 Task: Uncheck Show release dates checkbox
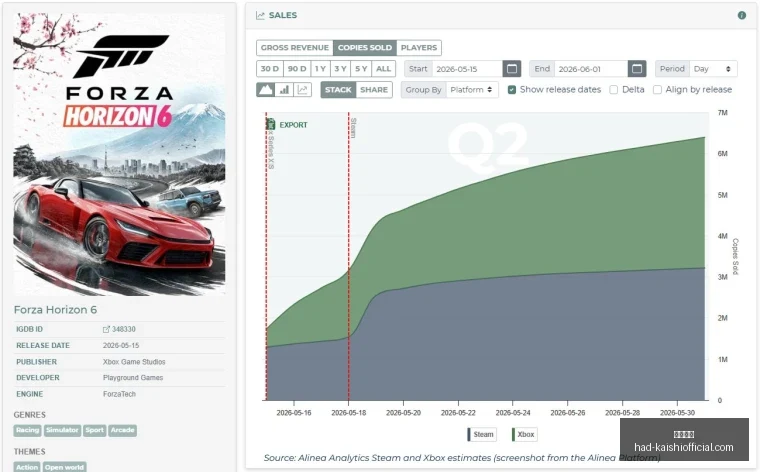(511, 90)
